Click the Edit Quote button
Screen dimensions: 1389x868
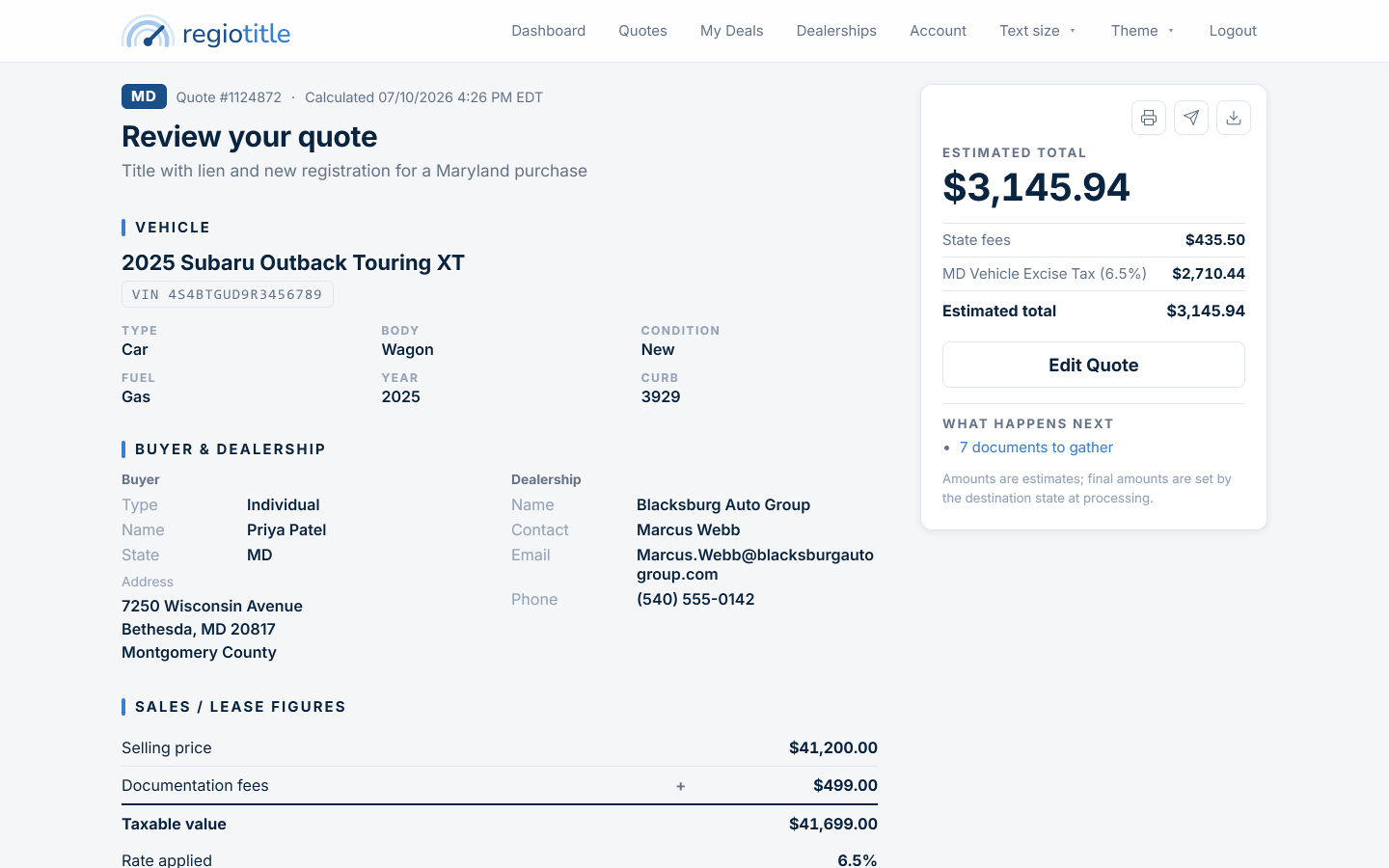click(1094, 365)
